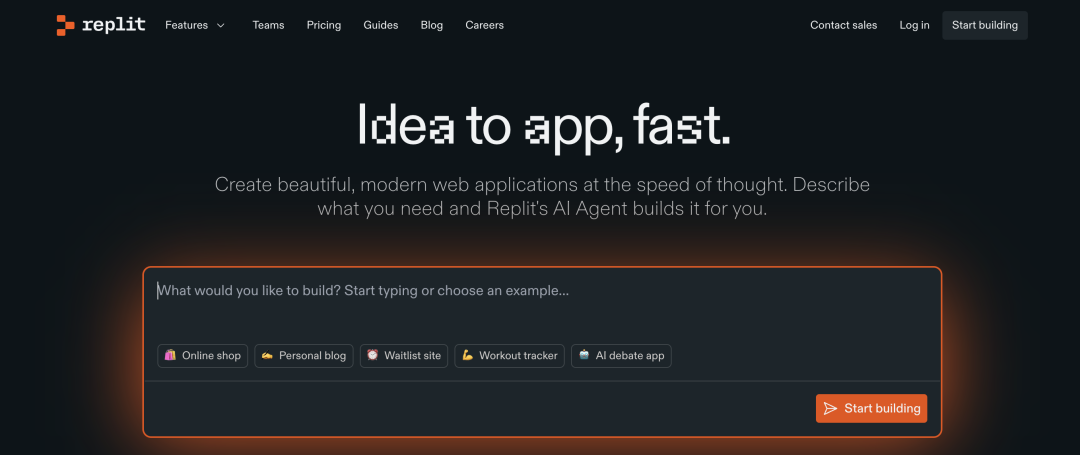The width and height of the screenshot is (1080, 455).
Task: Click the paper plane send icon
Action: click(831, 408)
